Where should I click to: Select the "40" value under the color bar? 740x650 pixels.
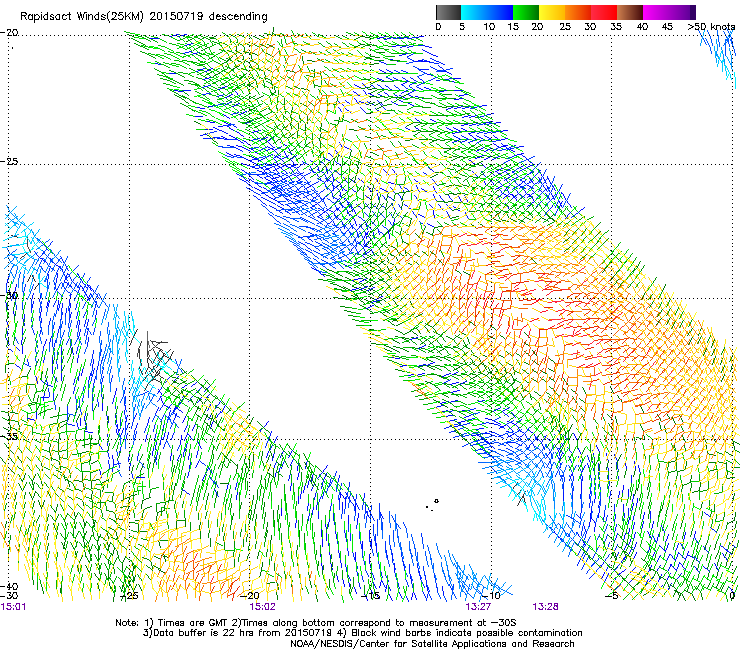pos(642,27)
